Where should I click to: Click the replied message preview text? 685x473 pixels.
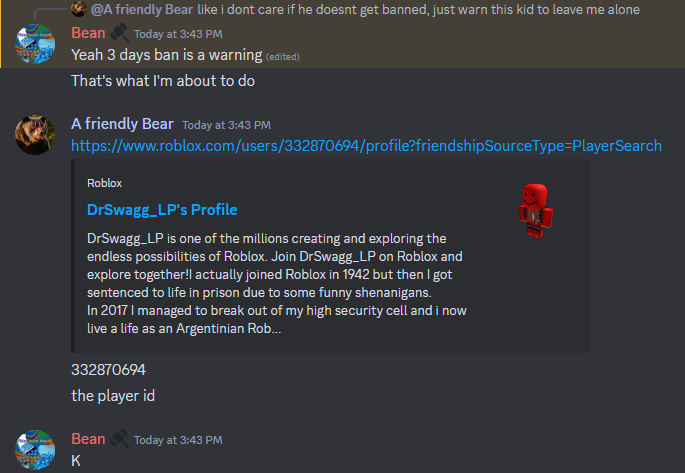point(418,9)
